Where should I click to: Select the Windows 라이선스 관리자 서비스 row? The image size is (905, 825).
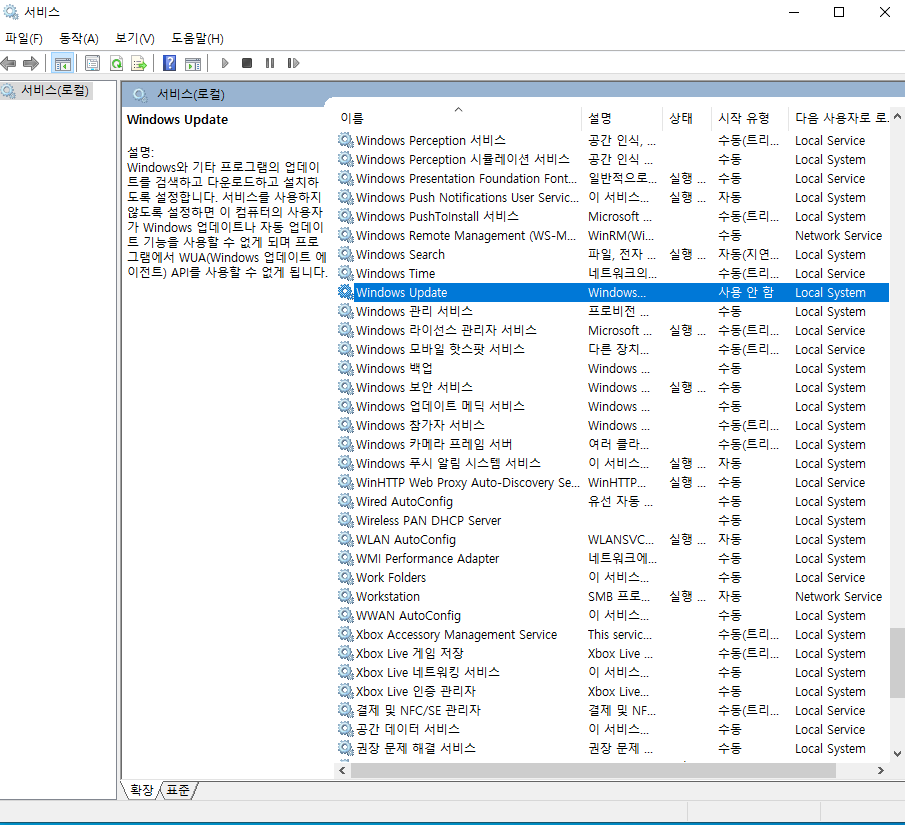coord(612,330)
